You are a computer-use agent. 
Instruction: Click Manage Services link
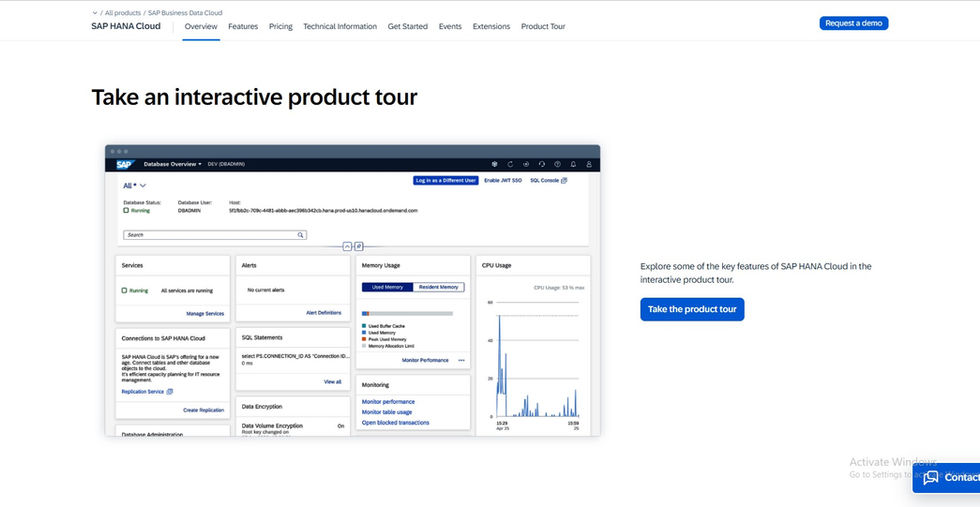(x=205, y=314)
